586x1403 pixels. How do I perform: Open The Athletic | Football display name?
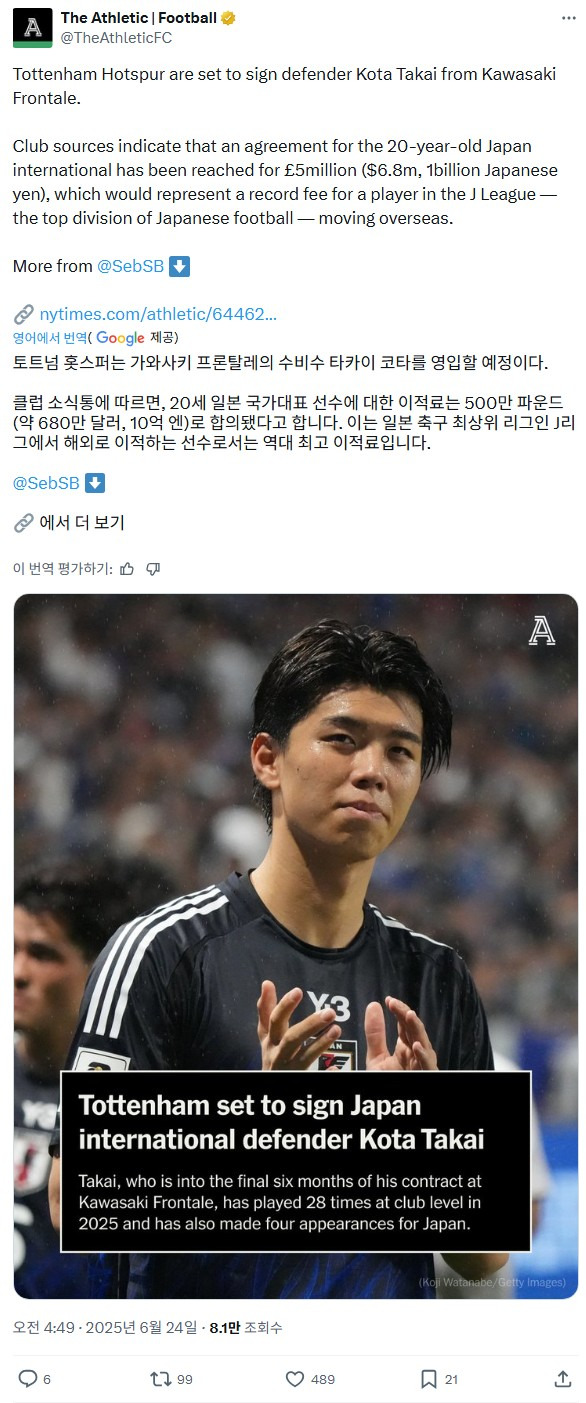click(x=138, y=18)
